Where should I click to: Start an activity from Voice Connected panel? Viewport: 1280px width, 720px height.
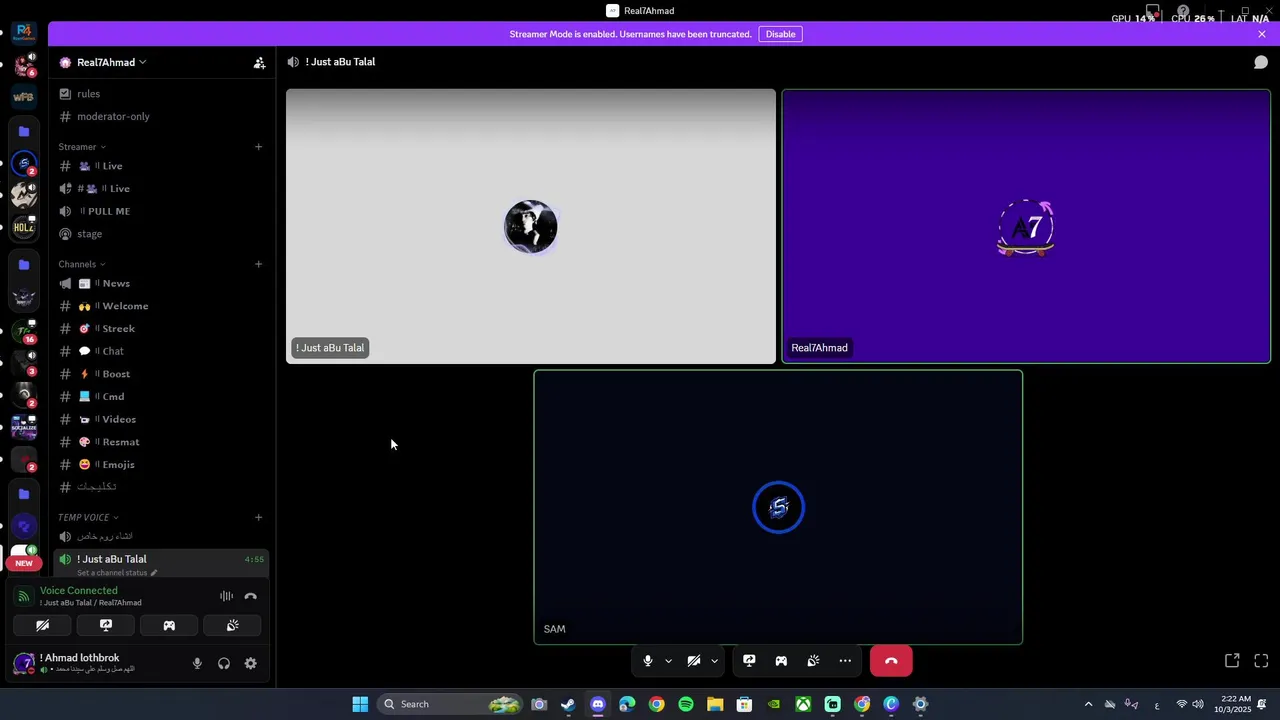tap(169, 625)
